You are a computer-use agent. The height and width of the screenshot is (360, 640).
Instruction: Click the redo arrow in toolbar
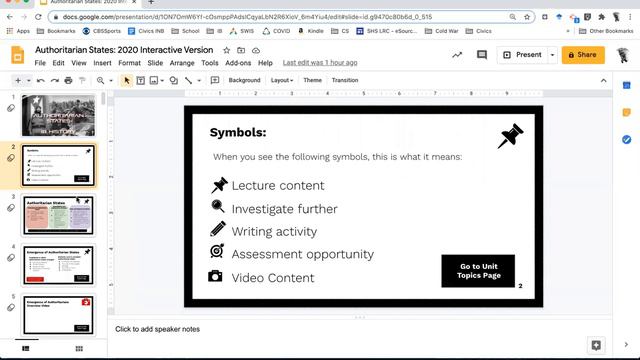(55, 80)
